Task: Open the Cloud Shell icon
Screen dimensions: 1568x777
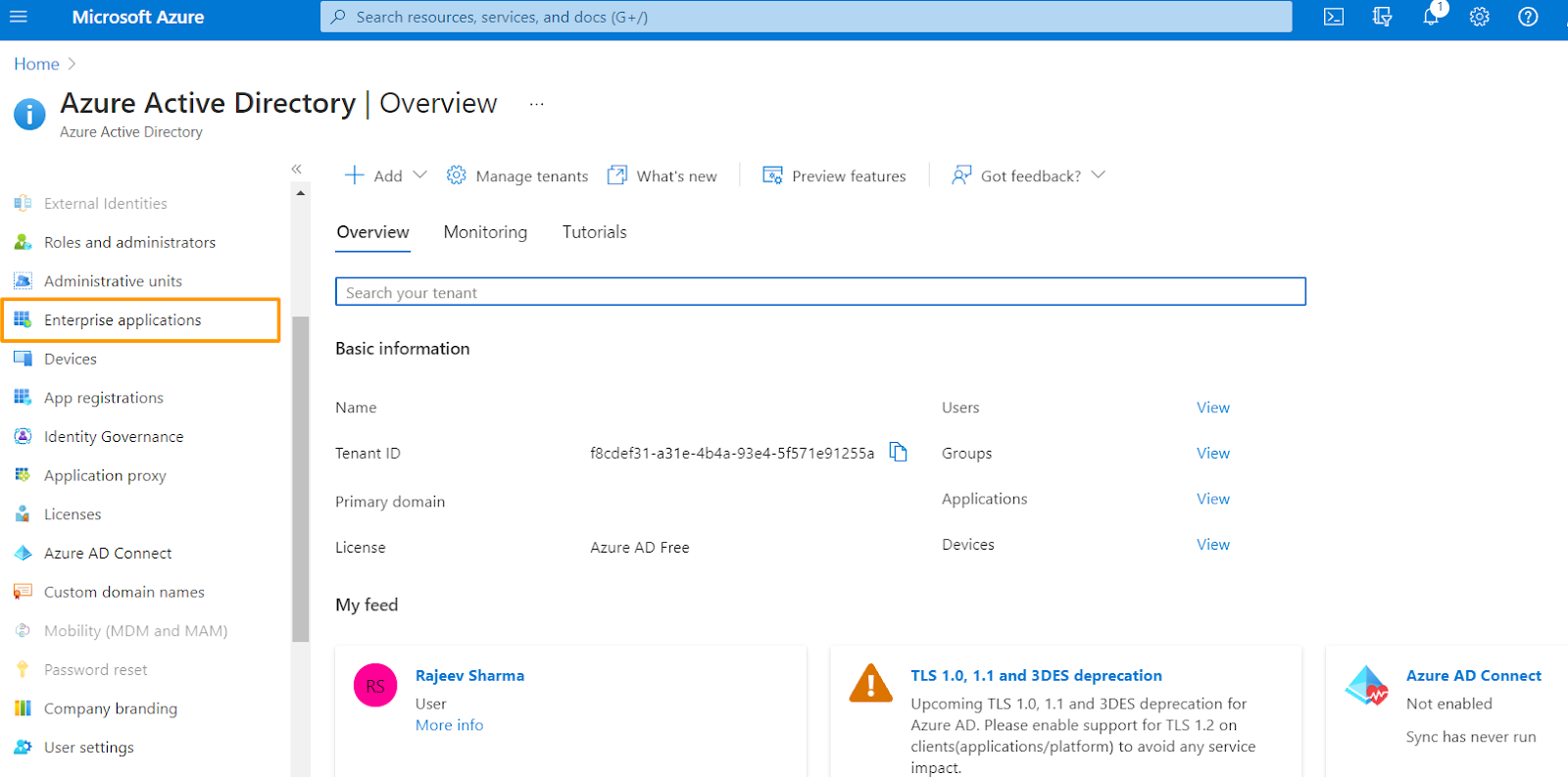Action: (x=1333, y=17)
